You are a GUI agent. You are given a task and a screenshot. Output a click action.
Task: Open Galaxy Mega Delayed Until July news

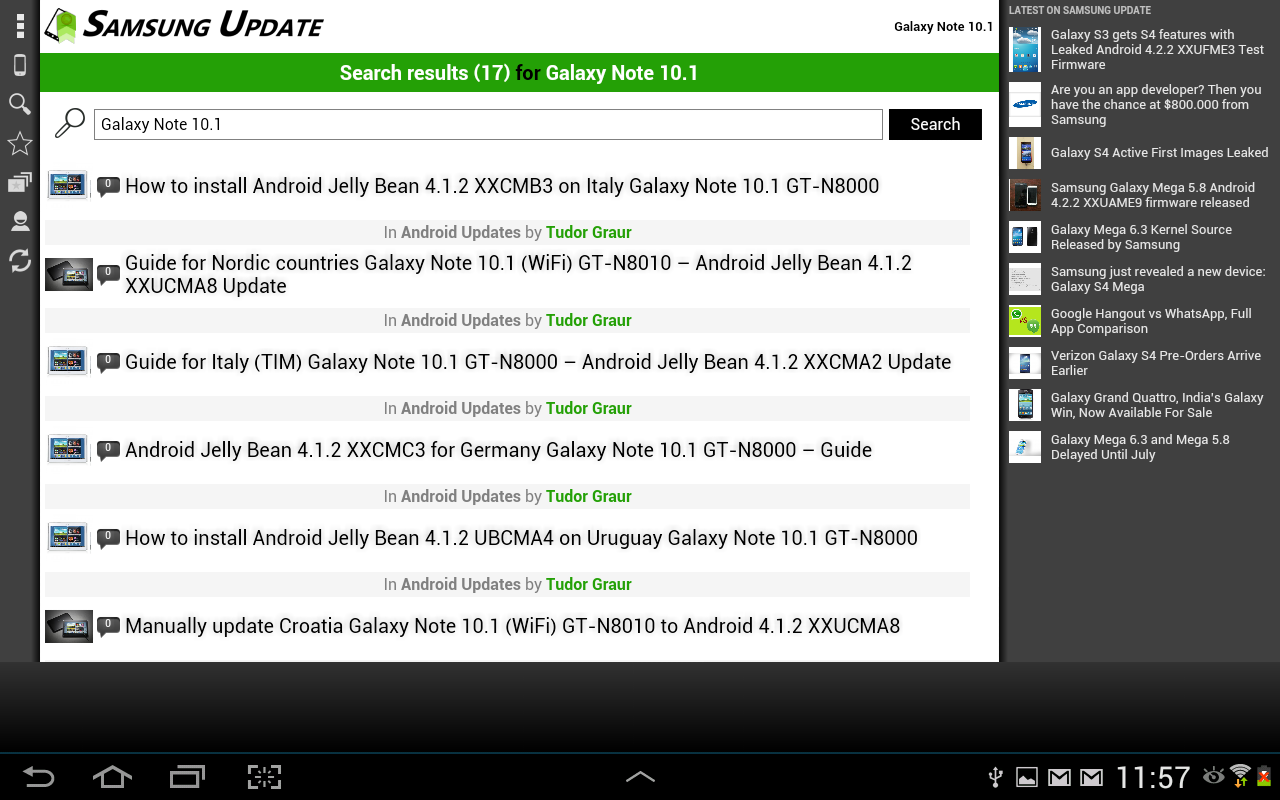click(x=1140, y=447)
